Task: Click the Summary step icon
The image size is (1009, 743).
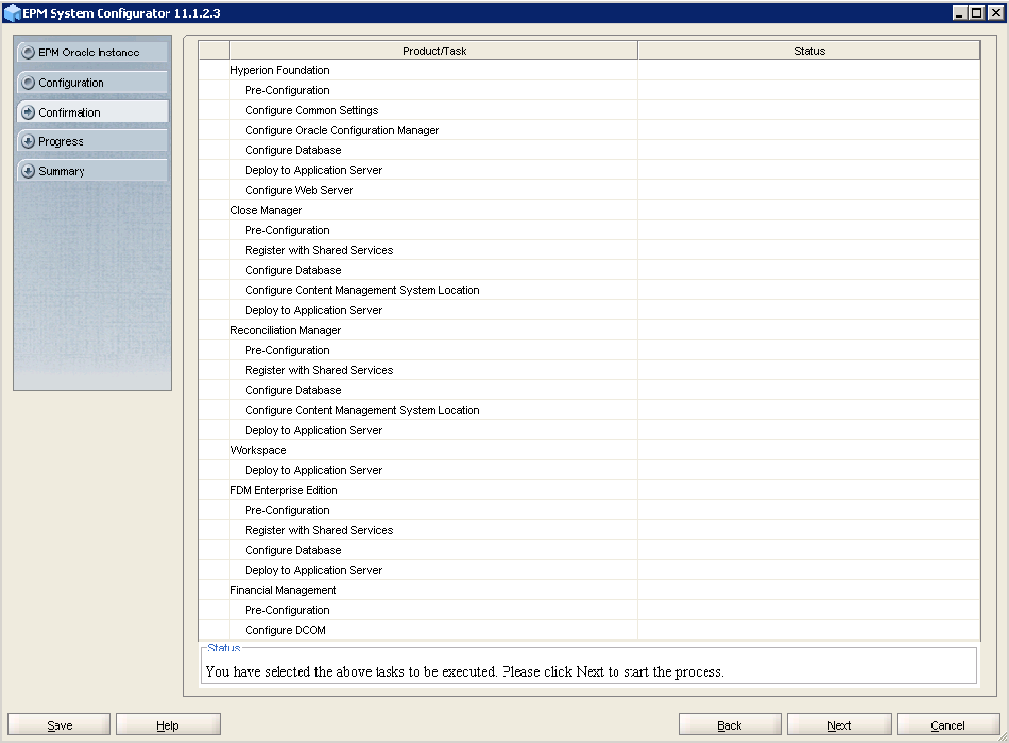Action: (28, 171)
